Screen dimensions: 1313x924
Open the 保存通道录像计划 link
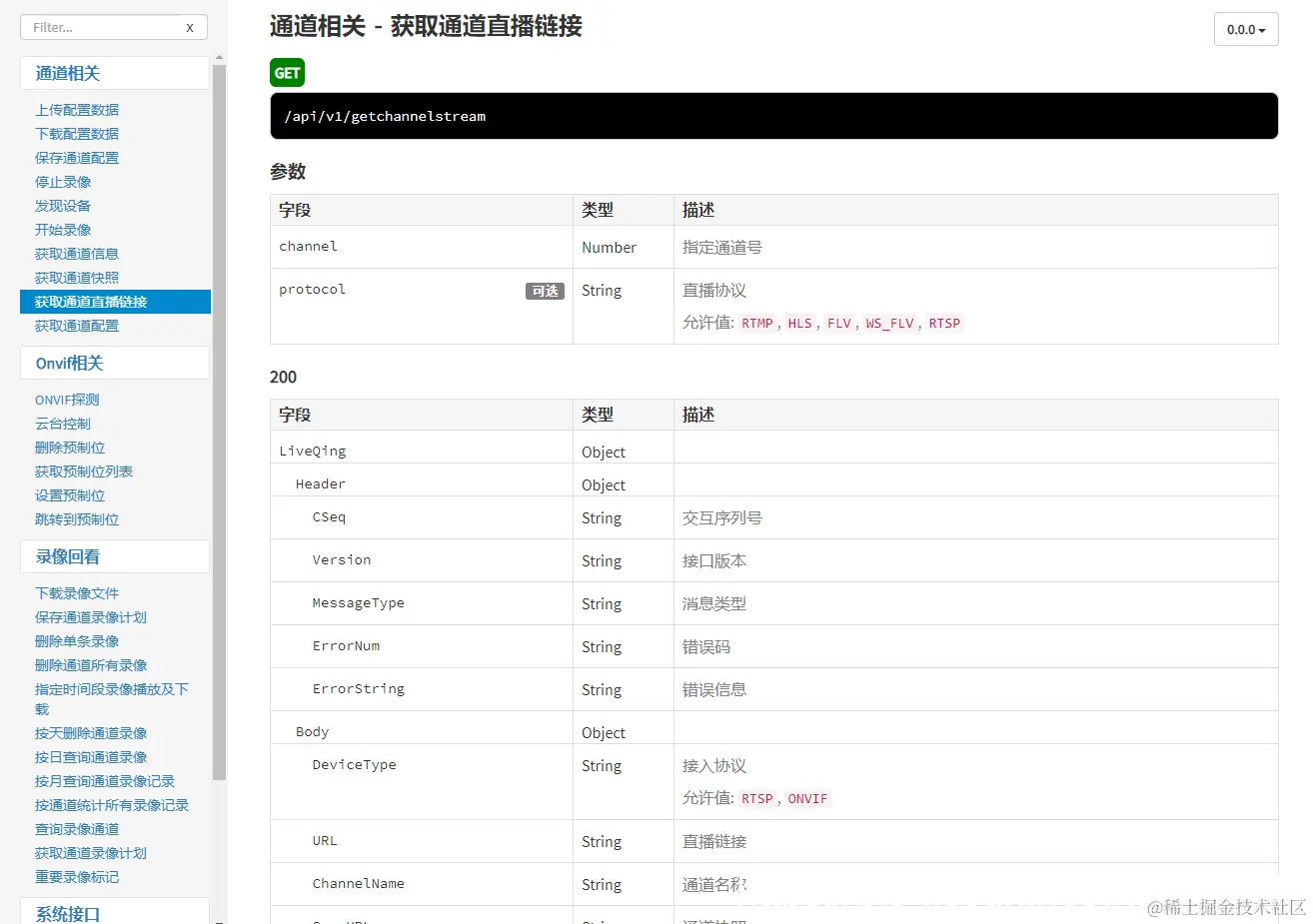91,617
